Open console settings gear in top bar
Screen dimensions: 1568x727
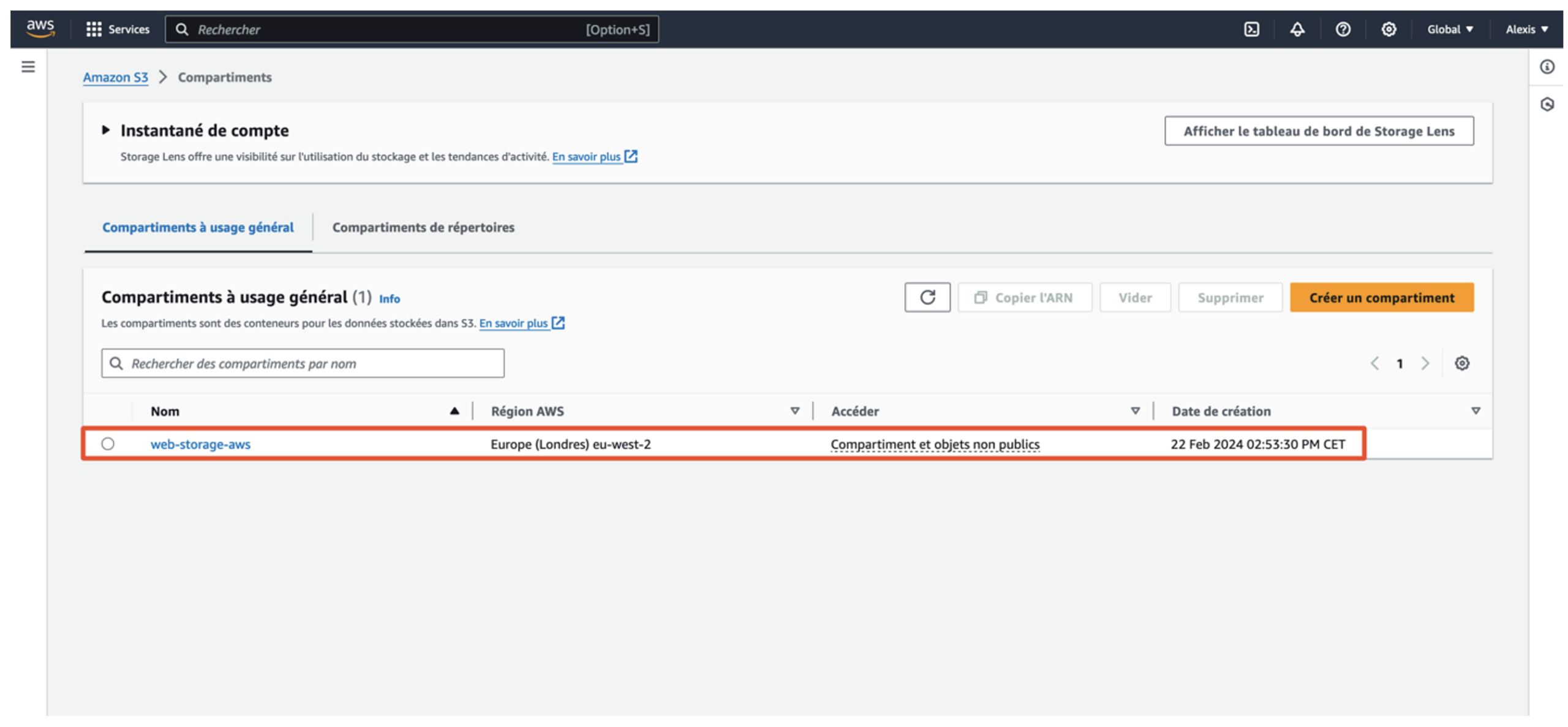1388,29
